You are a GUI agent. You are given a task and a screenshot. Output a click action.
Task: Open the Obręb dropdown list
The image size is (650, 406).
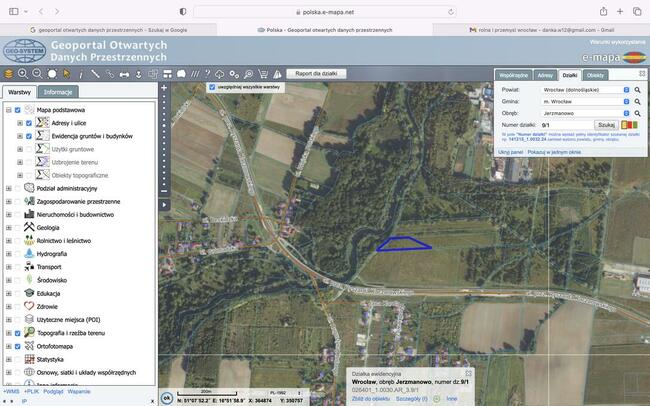click(626, 113)
